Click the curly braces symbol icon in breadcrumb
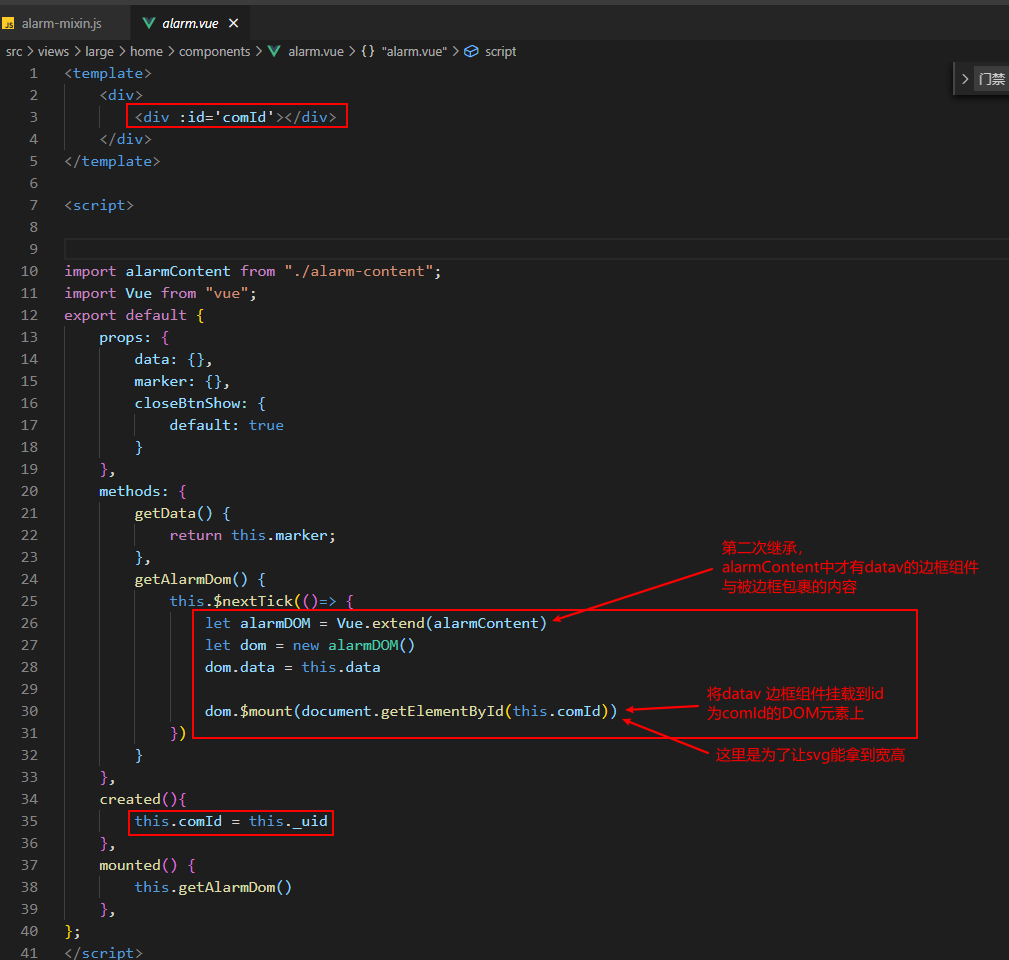 click(367, 51)
